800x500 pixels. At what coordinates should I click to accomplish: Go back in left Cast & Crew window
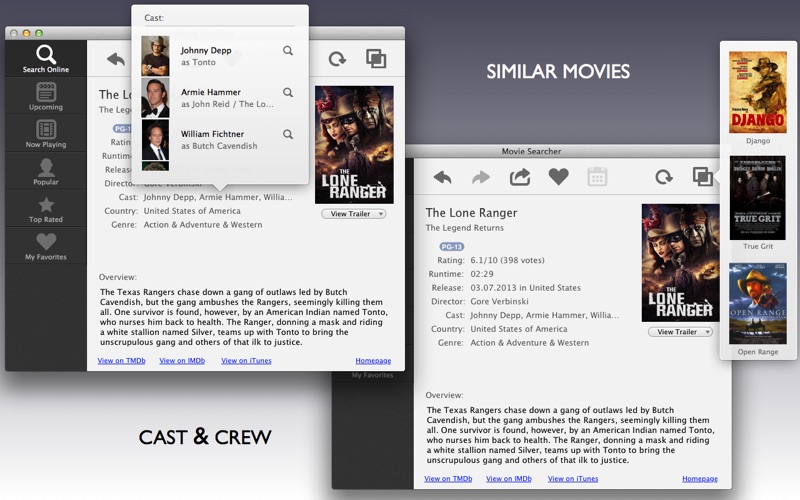click(116, 59)
